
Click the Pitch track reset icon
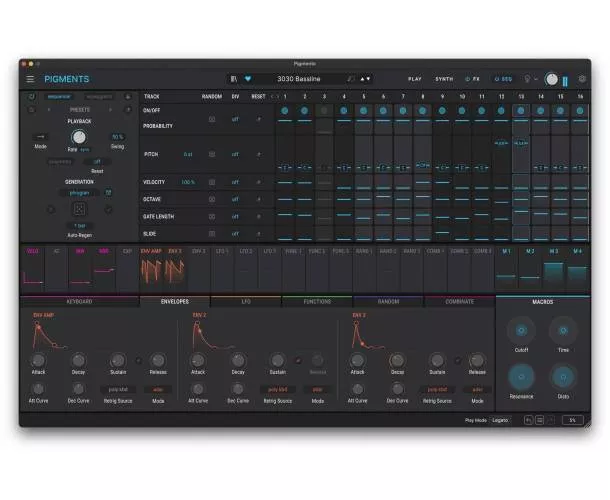[258, 154]
